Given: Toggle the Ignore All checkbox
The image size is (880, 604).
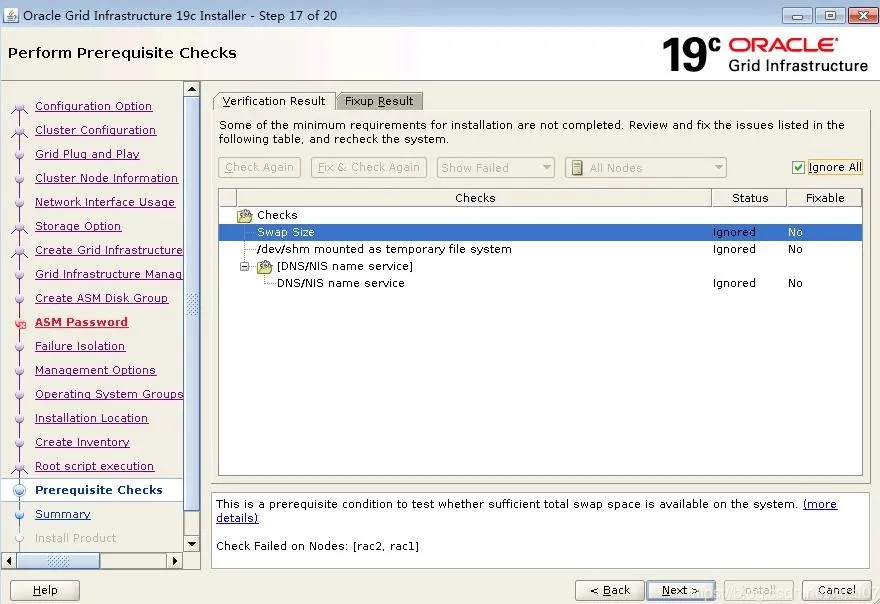Looking at the screenshot, I should (798, 167).
